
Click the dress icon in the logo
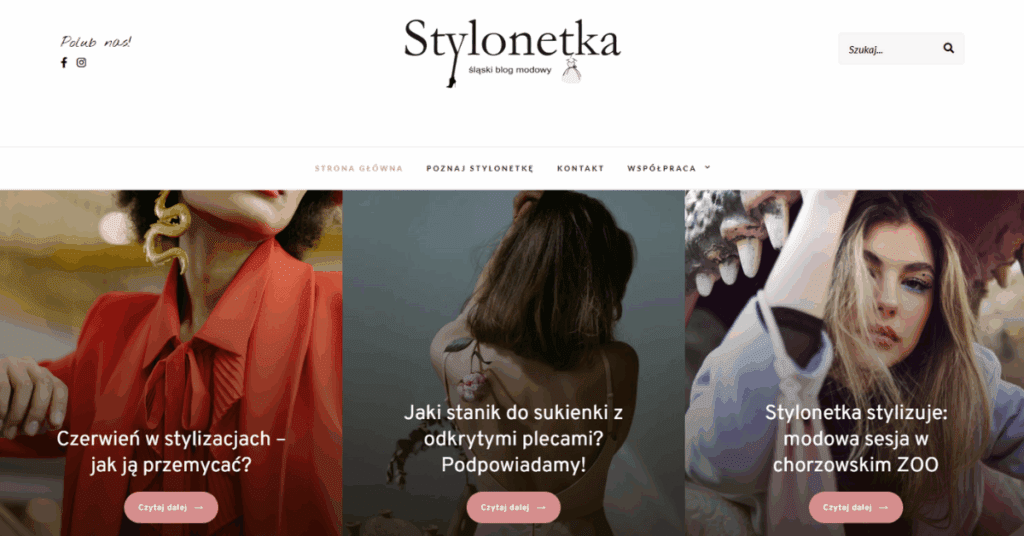pyautogui.click(x=571, y=71)
